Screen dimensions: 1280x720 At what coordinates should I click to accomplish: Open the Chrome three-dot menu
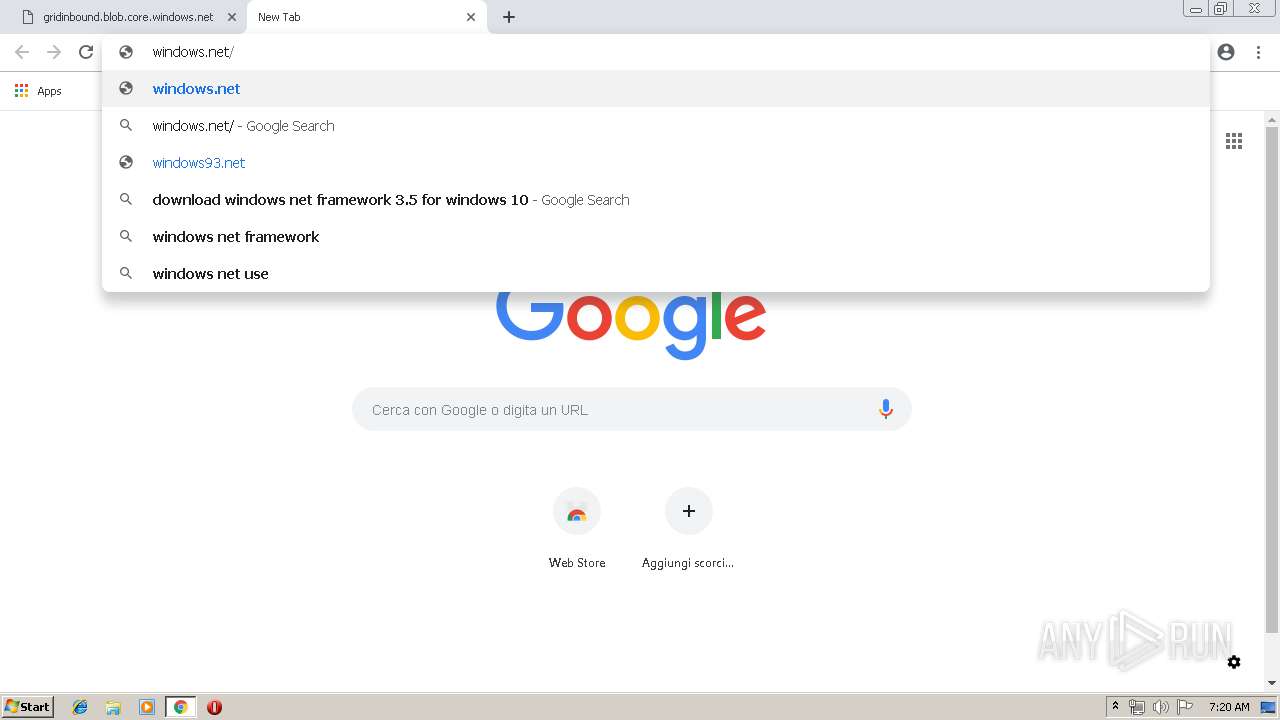coord(1258,52)
